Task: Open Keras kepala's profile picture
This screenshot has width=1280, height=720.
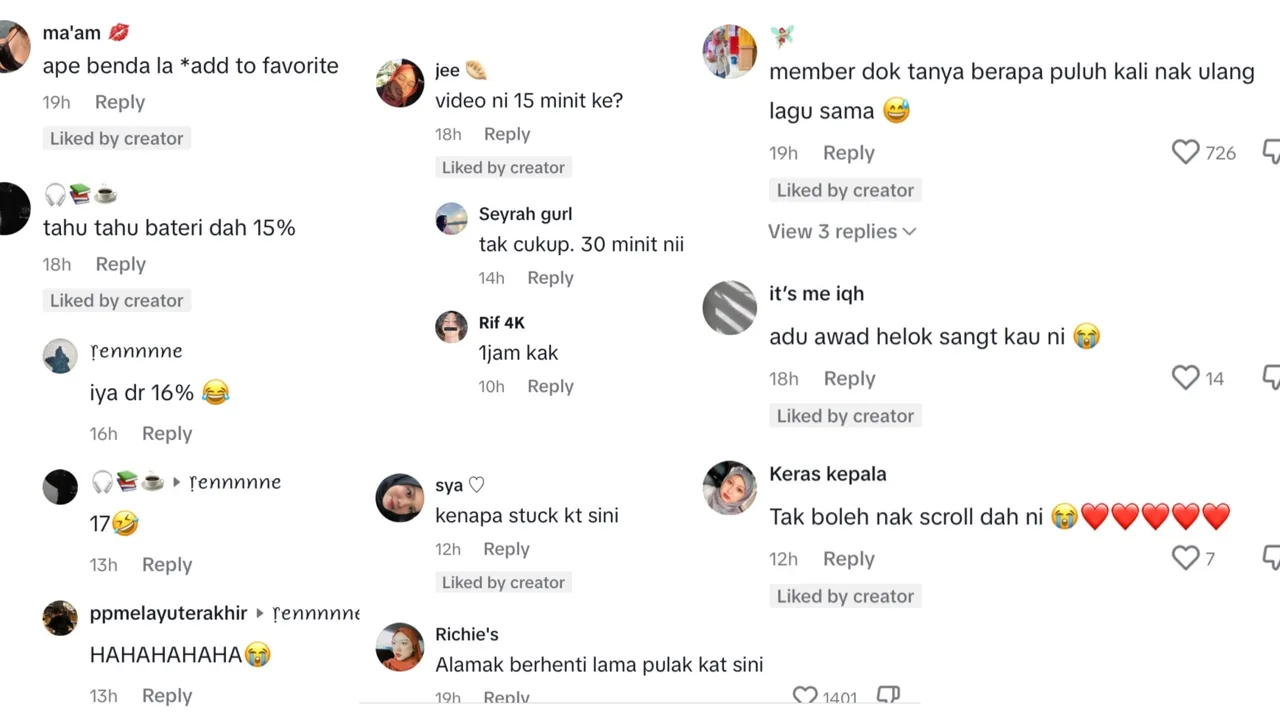Action: click(730, 488)
